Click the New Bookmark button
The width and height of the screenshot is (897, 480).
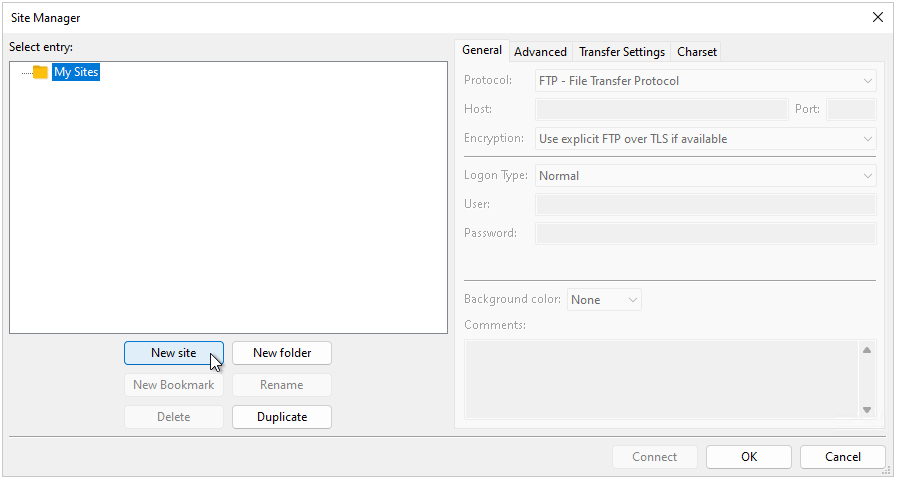click(x=174, y=385)
